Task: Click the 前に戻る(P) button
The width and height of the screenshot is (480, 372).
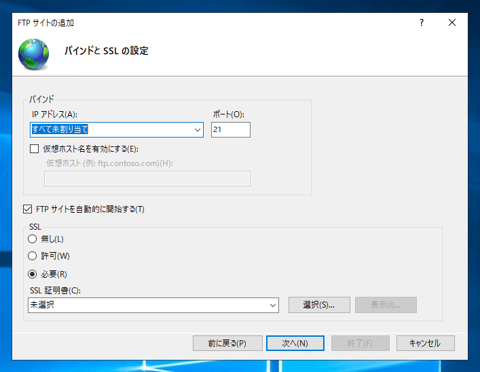Action: coord(227,343)
